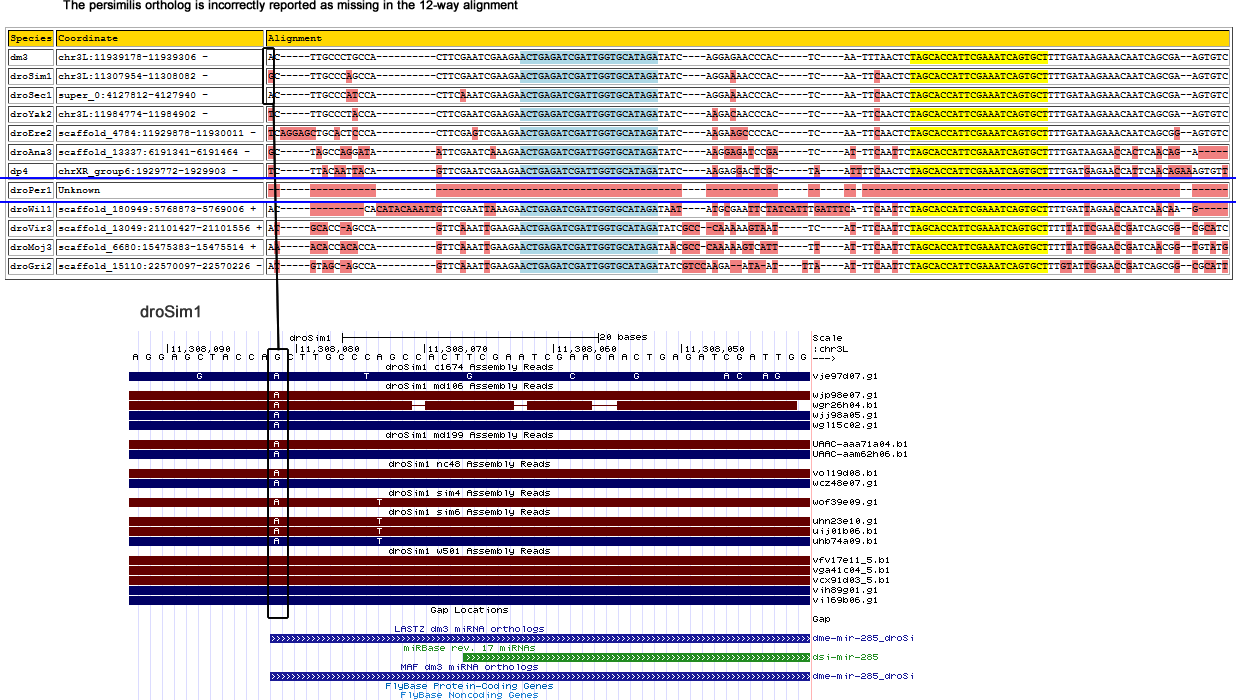Click the miRBase rev. 17 miRNAs label
Image resolution: width=1236 pixels, height=700 pixels.
tap(468, 648)
